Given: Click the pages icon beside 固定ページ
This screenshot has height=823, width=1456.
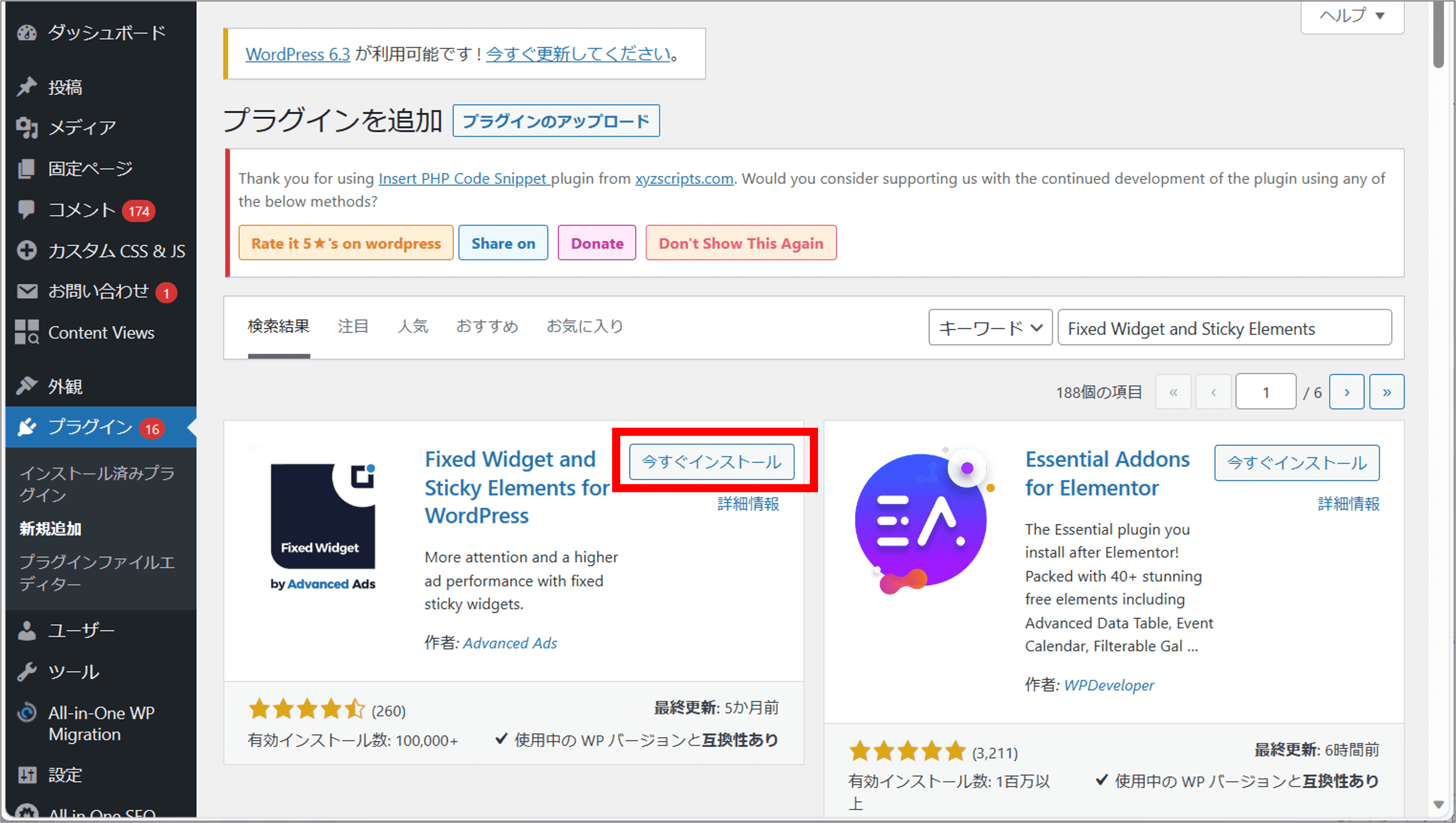Looking at the screenshot, I should (27, 168).
